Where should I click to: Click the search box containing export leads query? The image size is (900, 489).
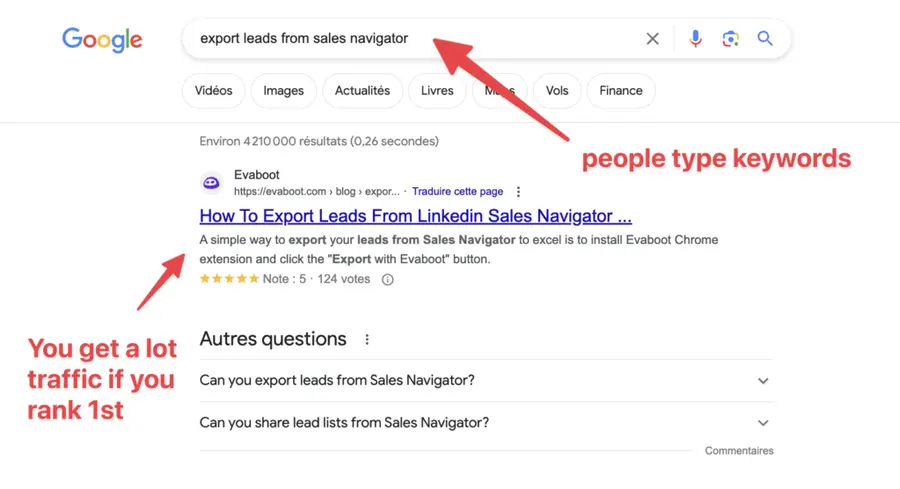tap(486, 38)
